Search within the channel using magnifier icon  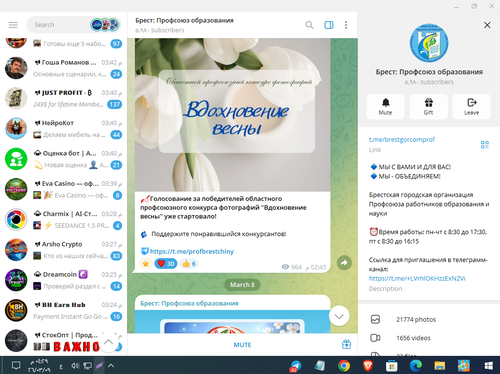click(309, 25)
